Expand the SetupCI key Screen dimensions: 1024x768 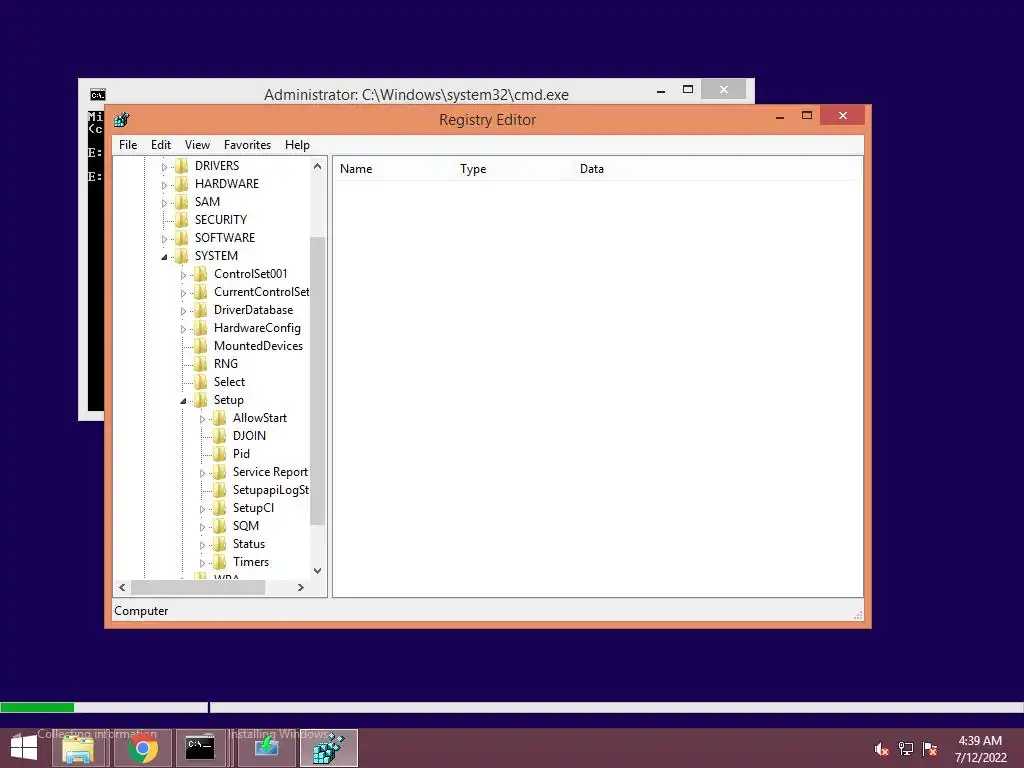tap(202, 509)
